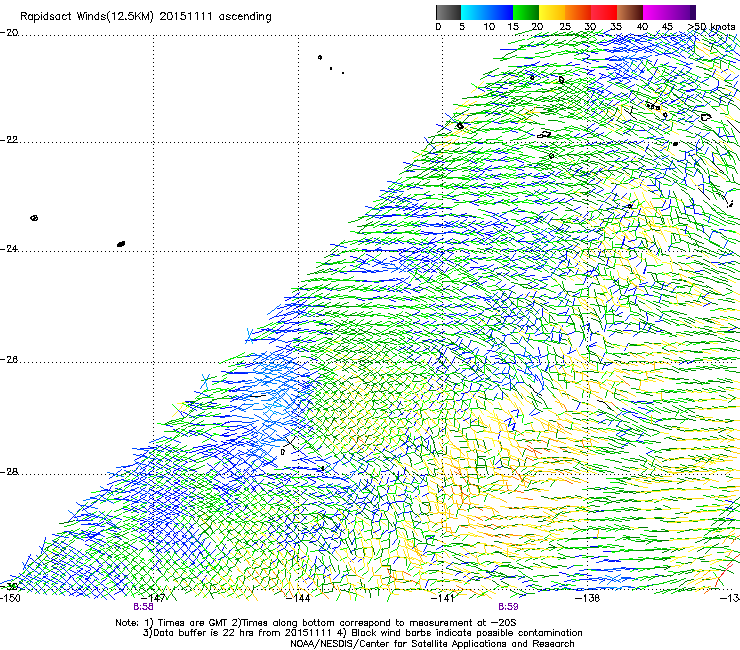Image resolution: width=740 pixels, height=650 pixels.
Task: Click the -26 latitude axis label
Action: 9,360
